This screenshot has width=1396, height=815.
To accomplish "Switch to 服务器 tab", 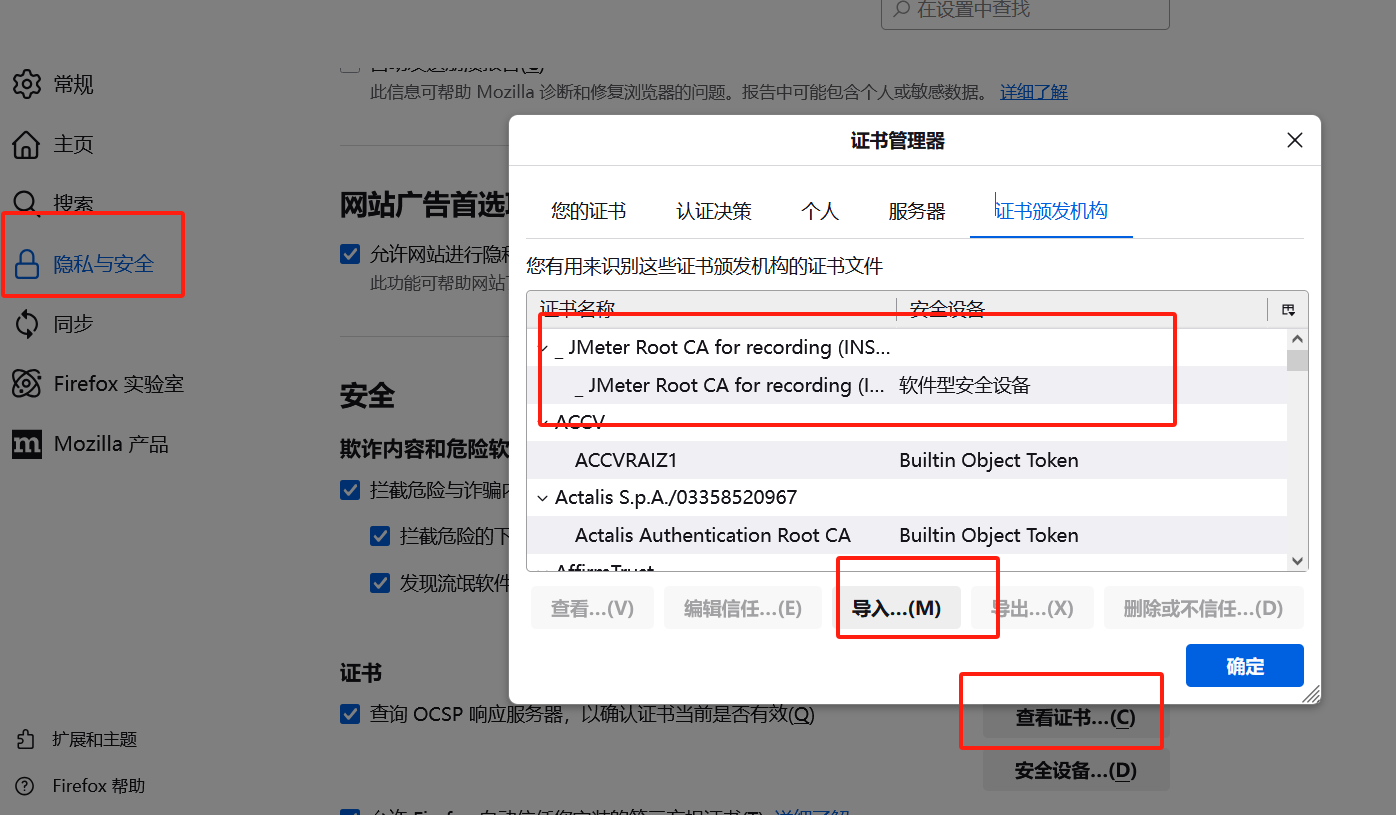I will [x=916, y=211].
